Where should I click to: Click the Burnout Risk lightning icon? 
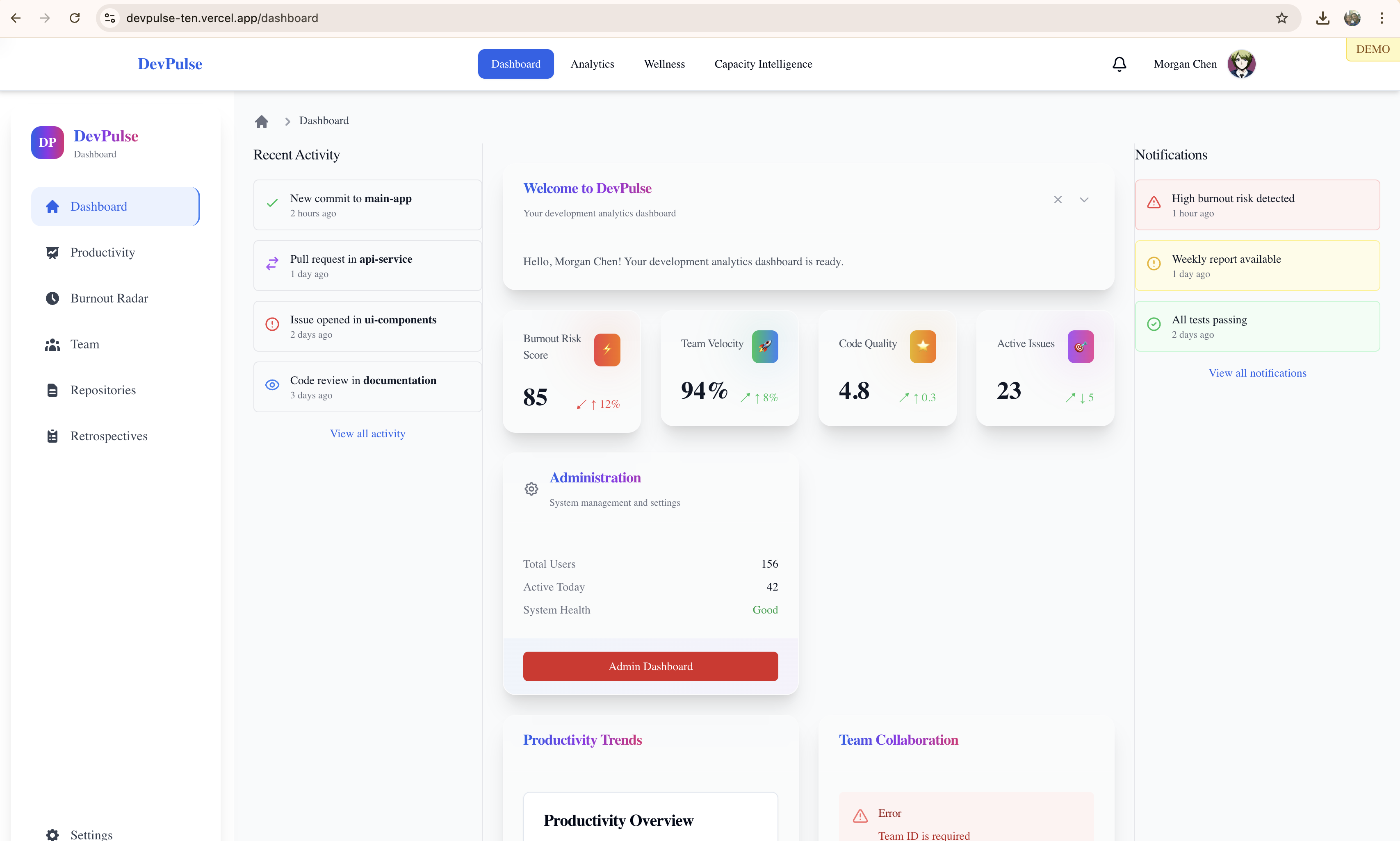tap(607, 349)
